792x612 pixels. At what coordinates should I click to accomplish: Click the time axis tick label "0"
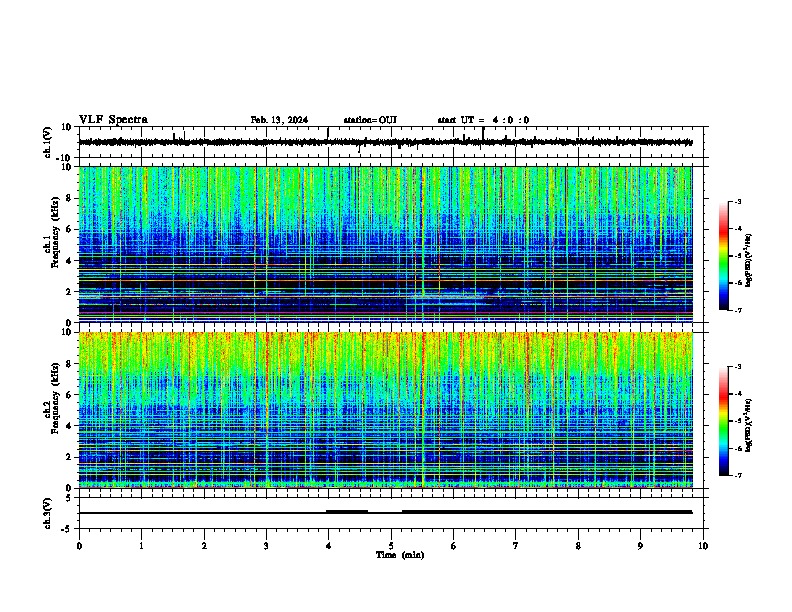pyautogui.click(x=79, y=546)
